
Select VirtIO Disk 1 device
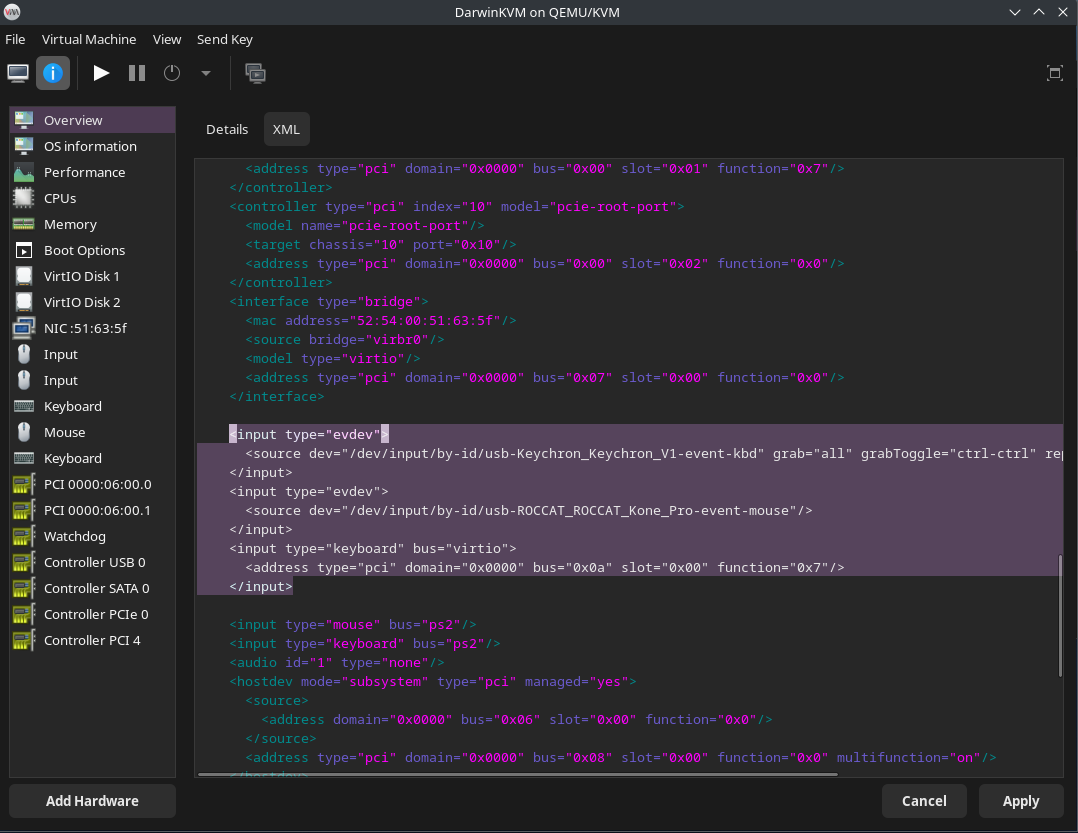coord(82,276)
